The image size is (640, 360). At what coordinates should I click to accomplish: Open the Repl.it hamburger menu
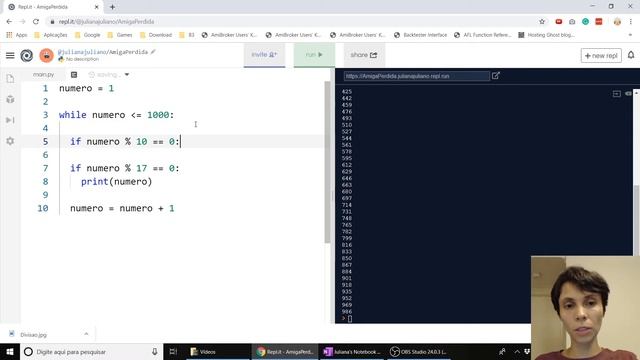coord(10,55)
